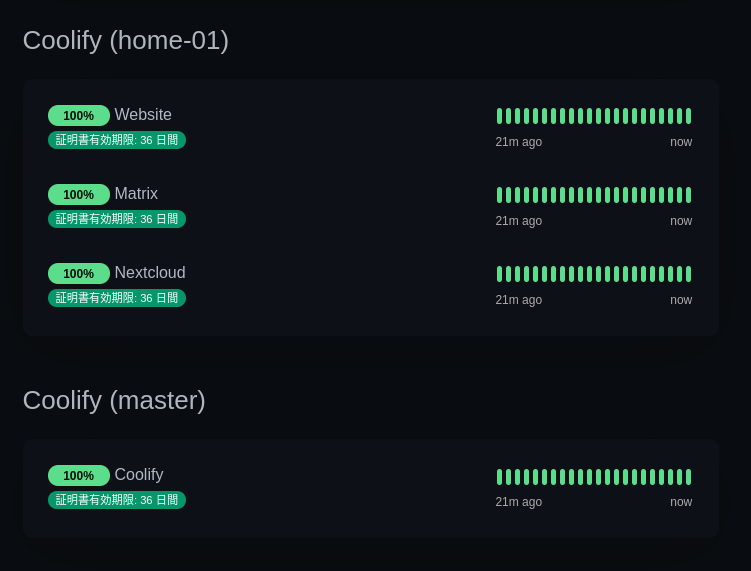The image size is (751, 571).
Task: Click the newest heartbeat beat for Website
Action: (688, 116)
